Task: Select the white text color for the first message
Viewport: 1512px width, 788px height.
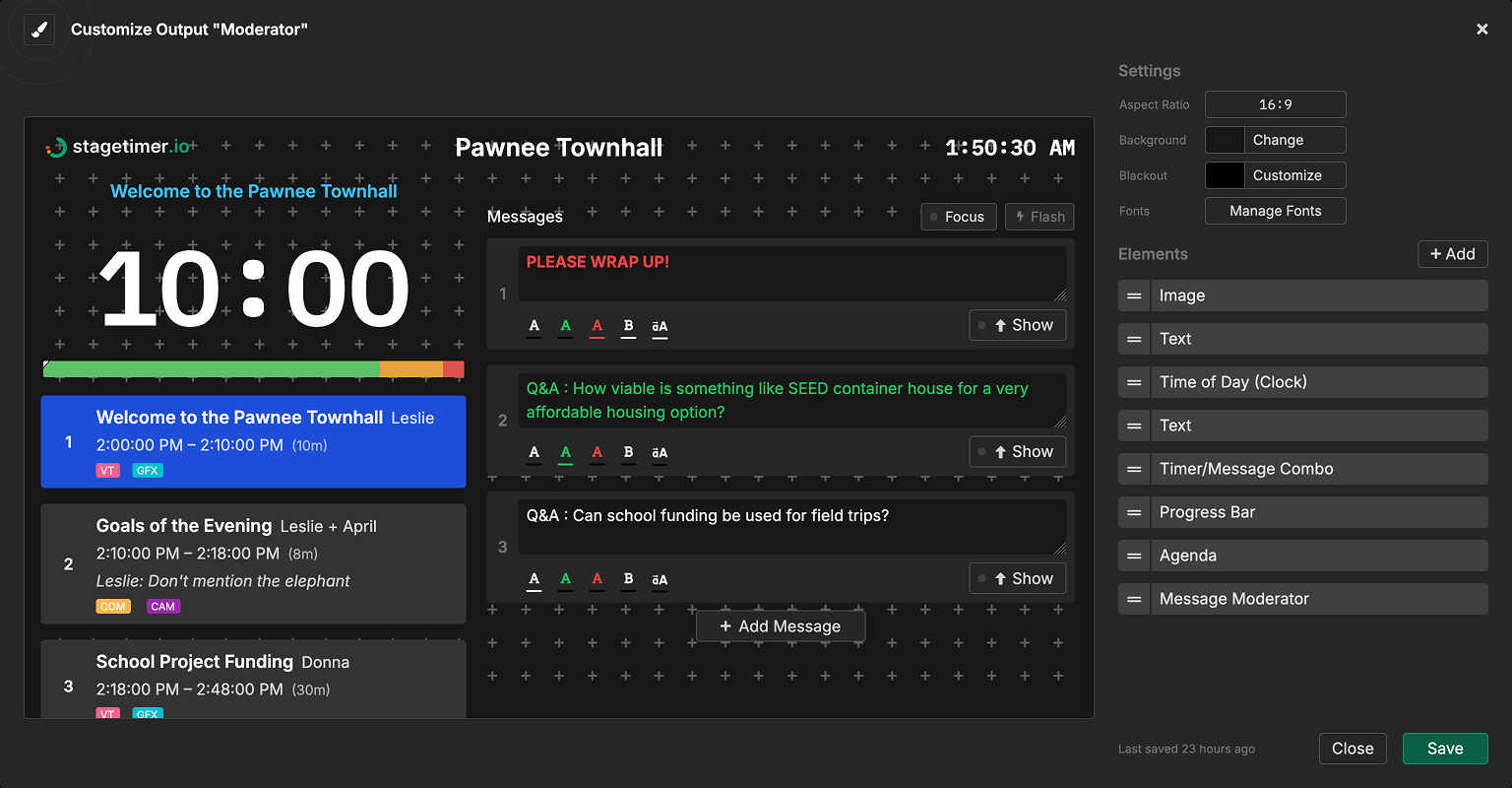Action: coord(535,326)
